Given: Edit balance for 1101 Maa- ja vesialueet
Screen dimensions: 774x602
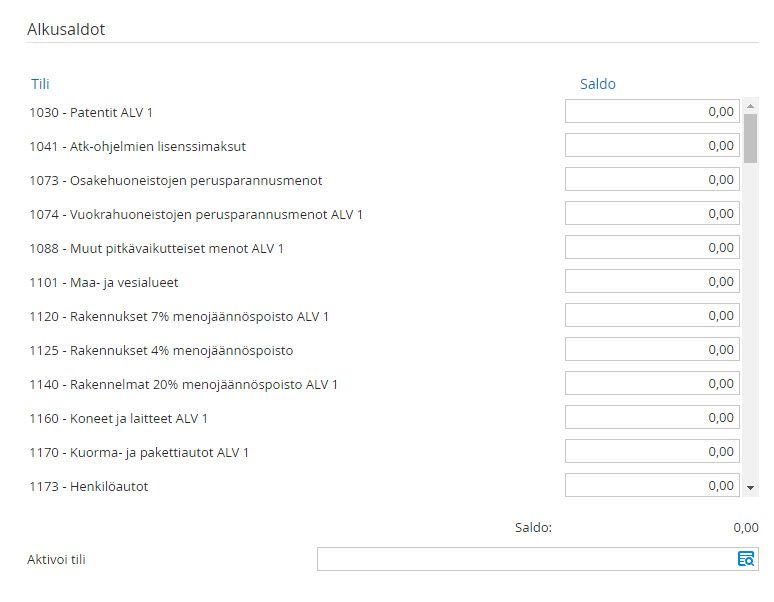Looking at the screenshot, I should 652,282.
